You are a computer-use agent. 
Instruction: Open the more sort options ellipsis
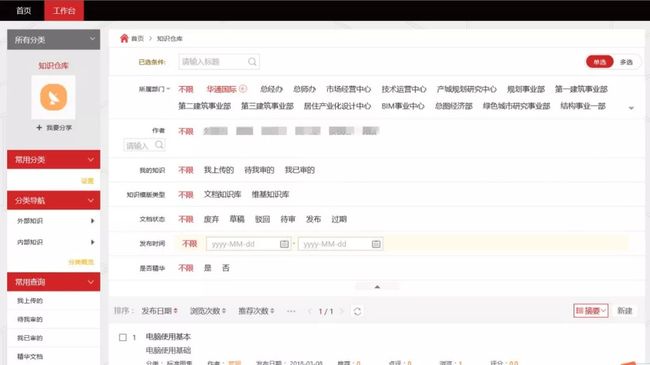[291, 311]
